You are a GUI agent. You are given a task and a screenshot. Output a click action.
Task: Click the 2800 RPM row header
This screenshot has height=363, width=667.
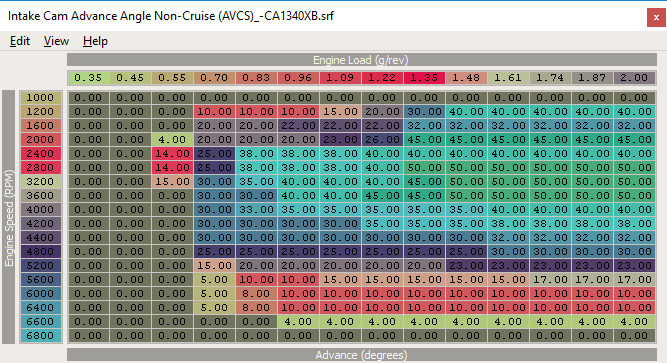click(40, 168)
